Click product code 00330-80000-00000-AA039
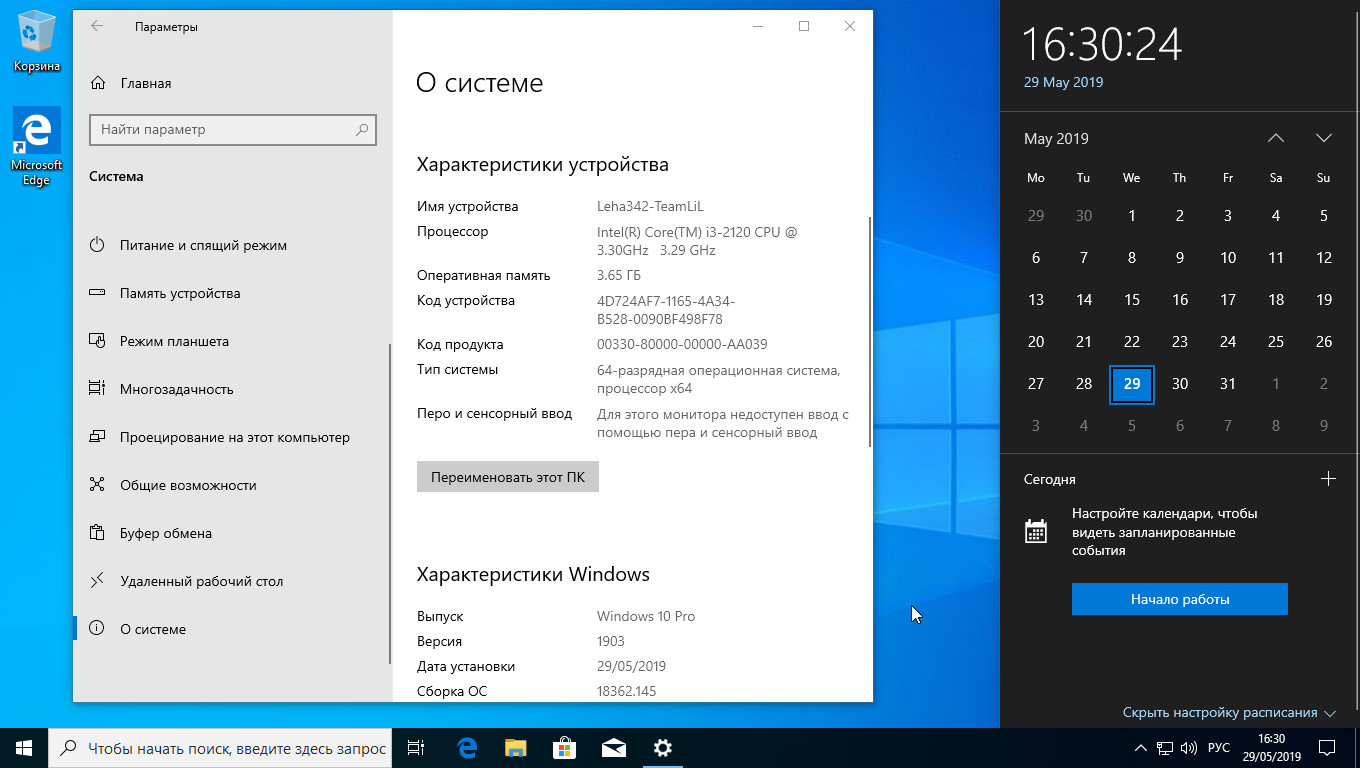1360x768 pixels. click(x=682, y=345)
